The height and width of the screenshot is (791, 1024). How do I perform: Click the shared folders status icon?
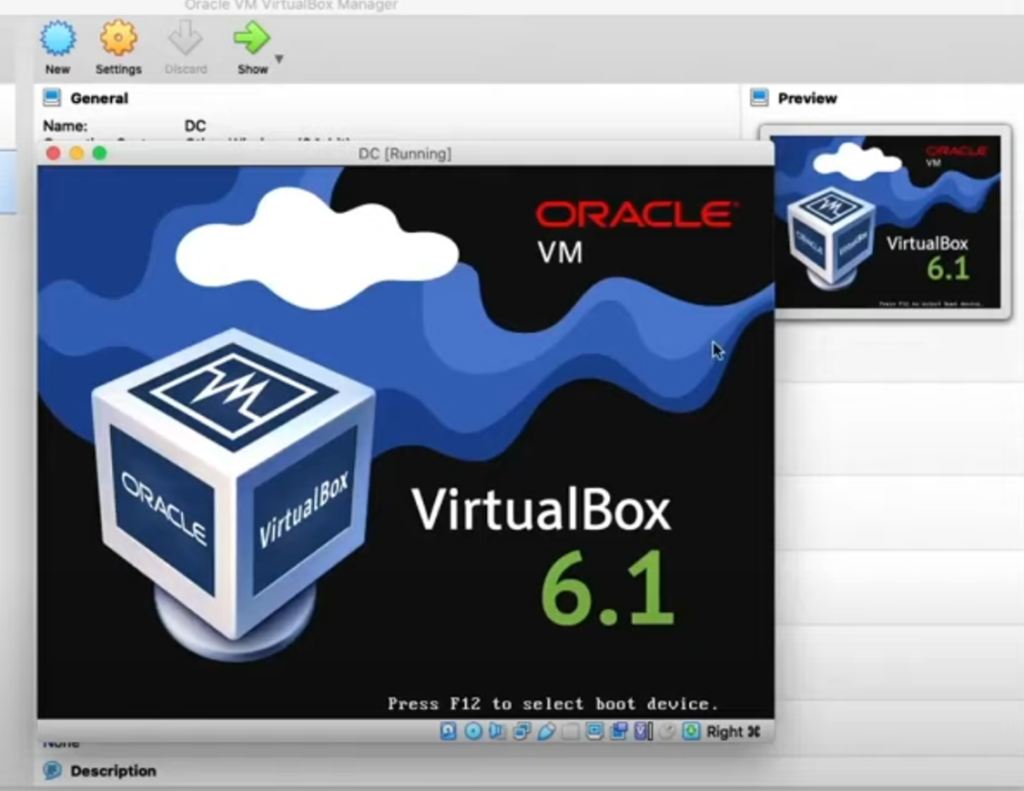pyautogui.click(x=570, y=732)
